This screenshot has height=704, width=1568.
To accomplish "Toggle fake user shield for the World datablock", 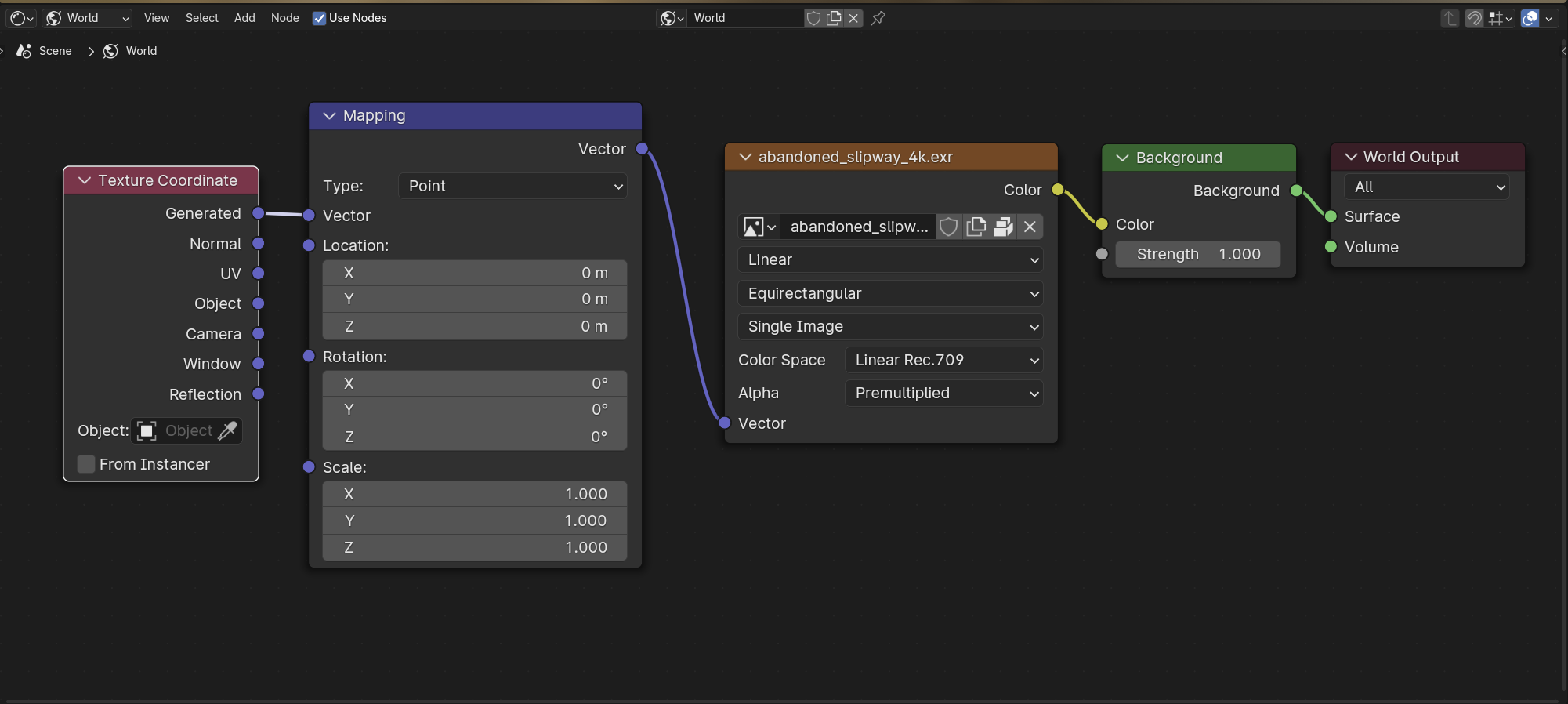I will pyautogui.click(x=814, y=18).
